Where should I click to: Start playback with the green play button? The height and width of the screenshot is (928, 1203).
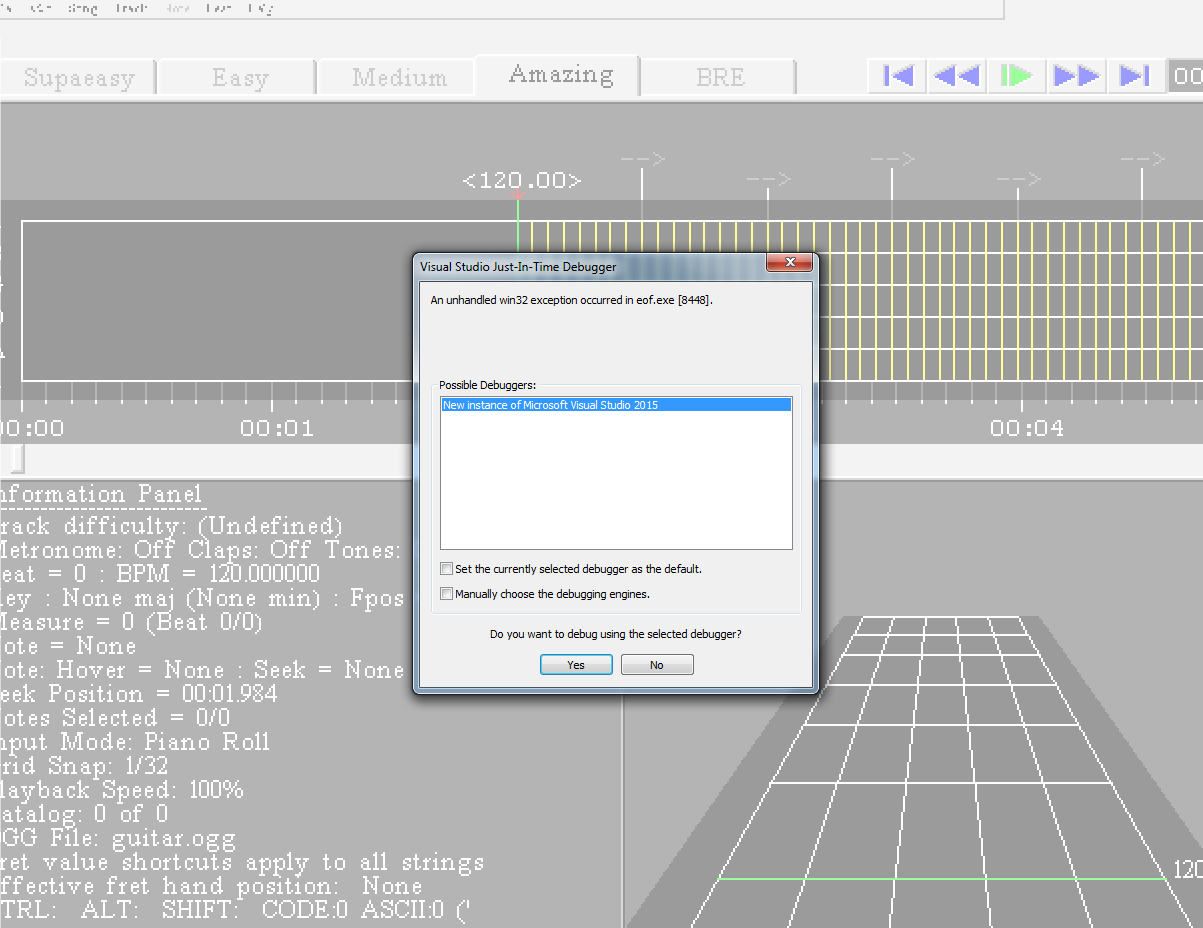[1017, 76]
